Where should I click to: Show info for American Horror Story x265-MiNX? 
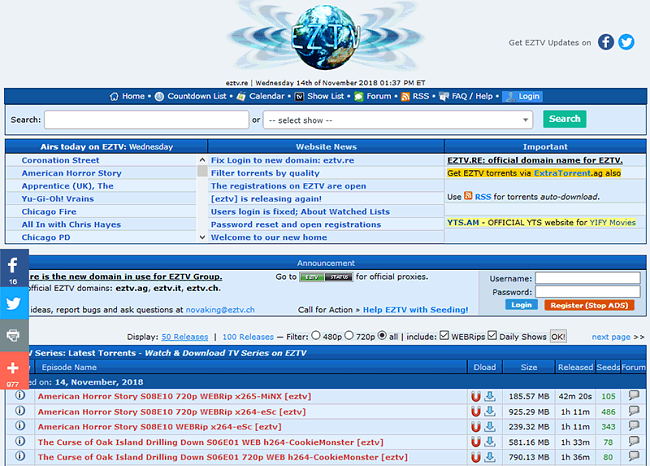tap(20, 395)
